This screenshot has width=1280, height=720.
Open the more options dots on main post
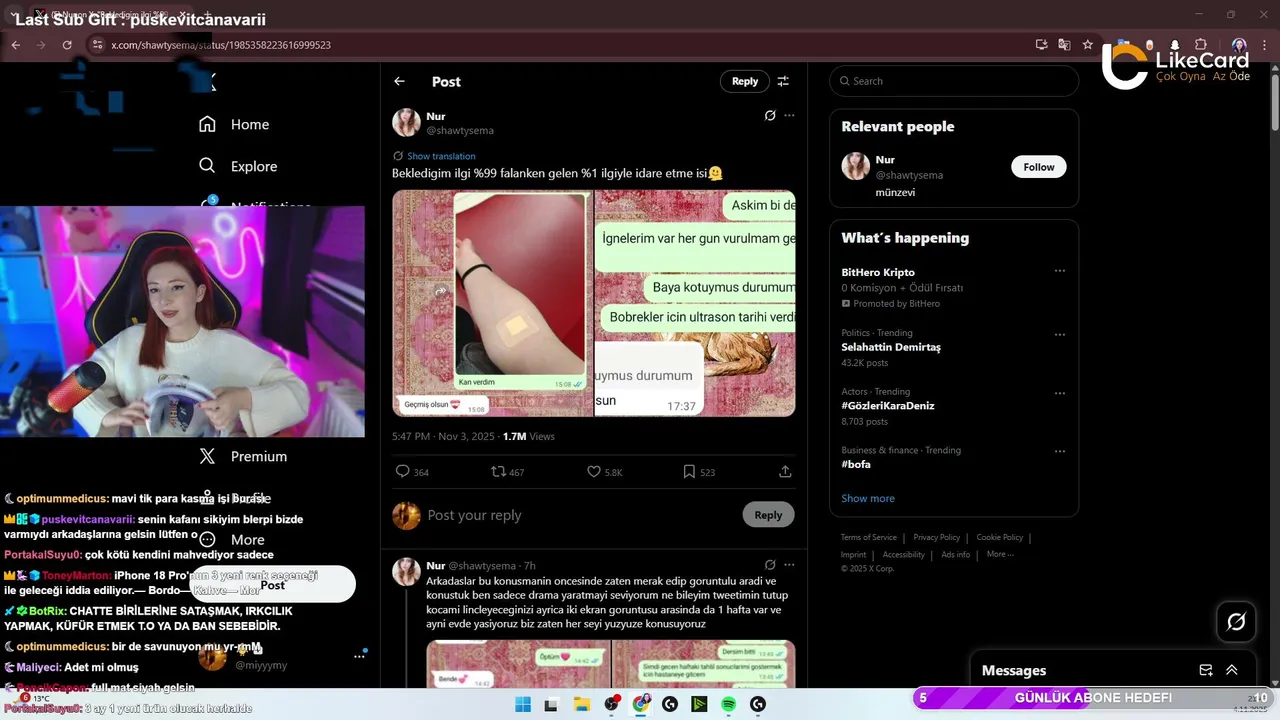tap(789, 116)
